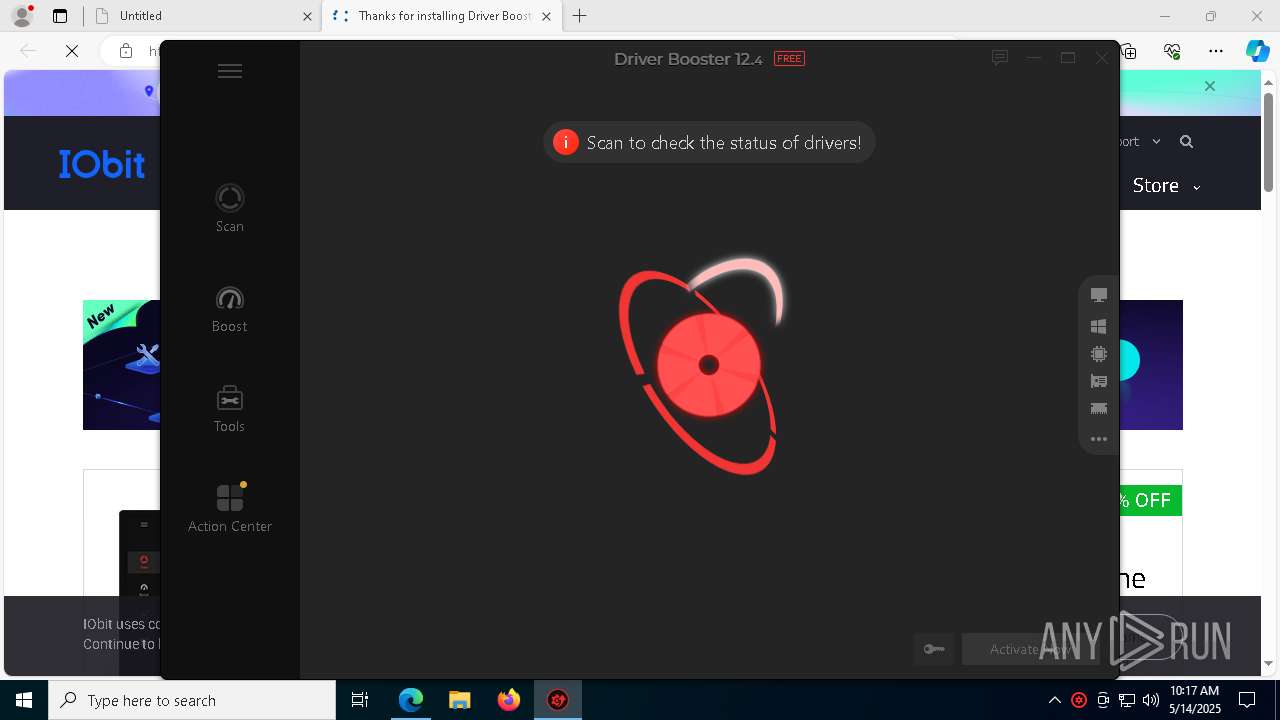Click the red Driver Booster tray icon
Image resolution: width=1280 pixels, height=720 pixels.
tap(1079, 701)
